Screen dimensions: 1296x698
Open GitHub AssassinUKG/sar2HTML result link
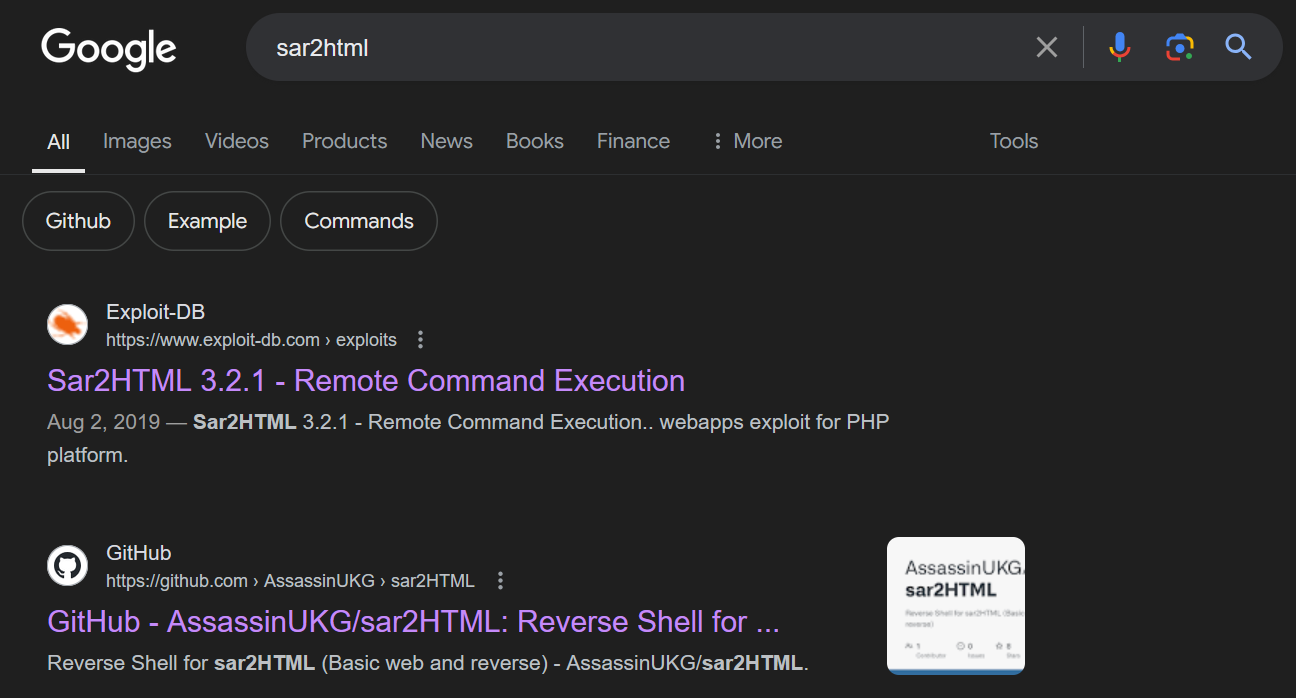point(413,622)
